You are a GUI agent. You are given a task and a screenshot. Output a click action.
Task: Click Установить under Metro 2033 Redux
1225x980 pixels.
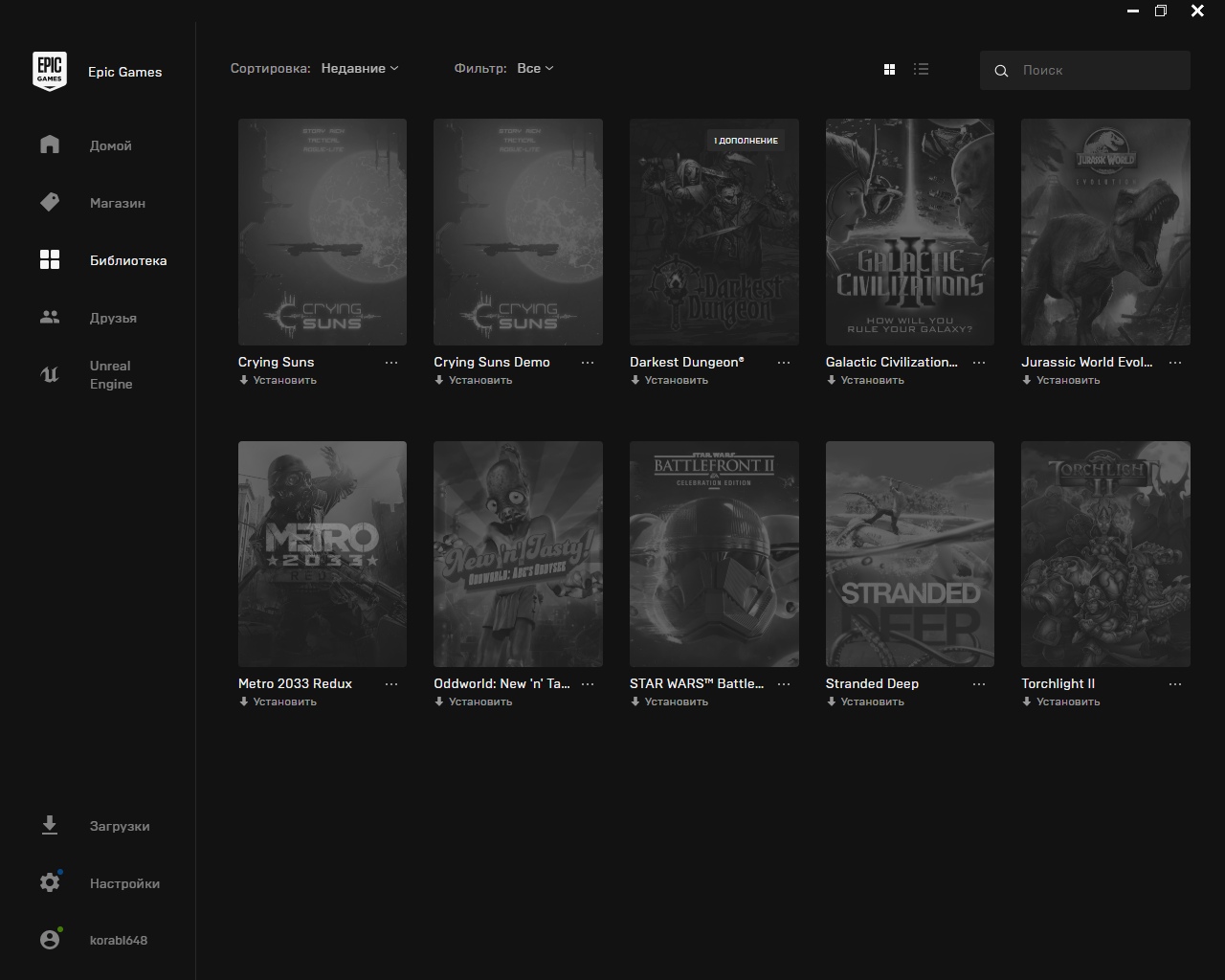pyautogui.click(x=278, y=702)
